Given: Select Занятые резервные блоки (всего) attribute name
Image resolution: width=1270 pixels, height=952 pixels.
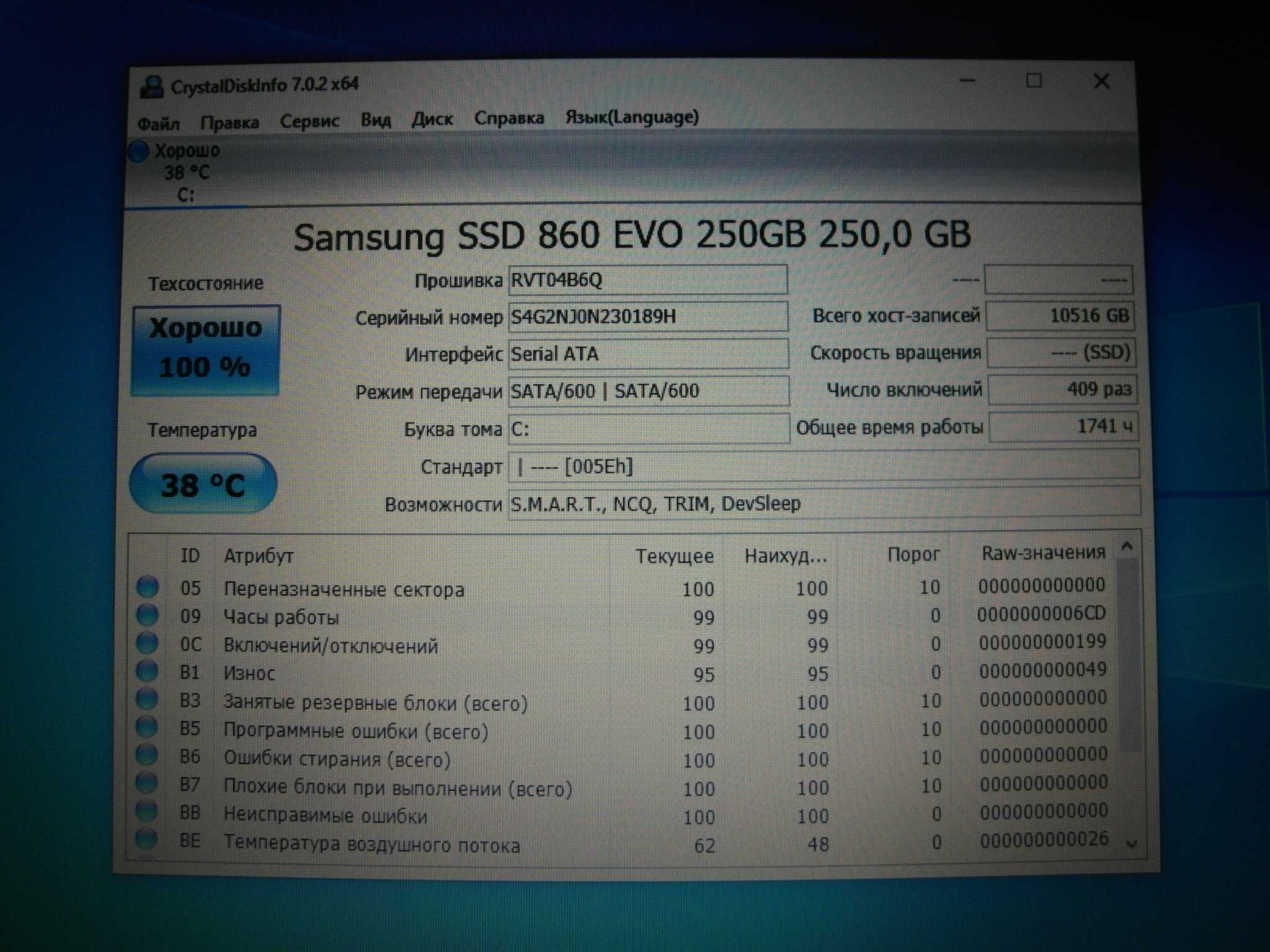Looking at the screenshot, I should coord(376,703).
